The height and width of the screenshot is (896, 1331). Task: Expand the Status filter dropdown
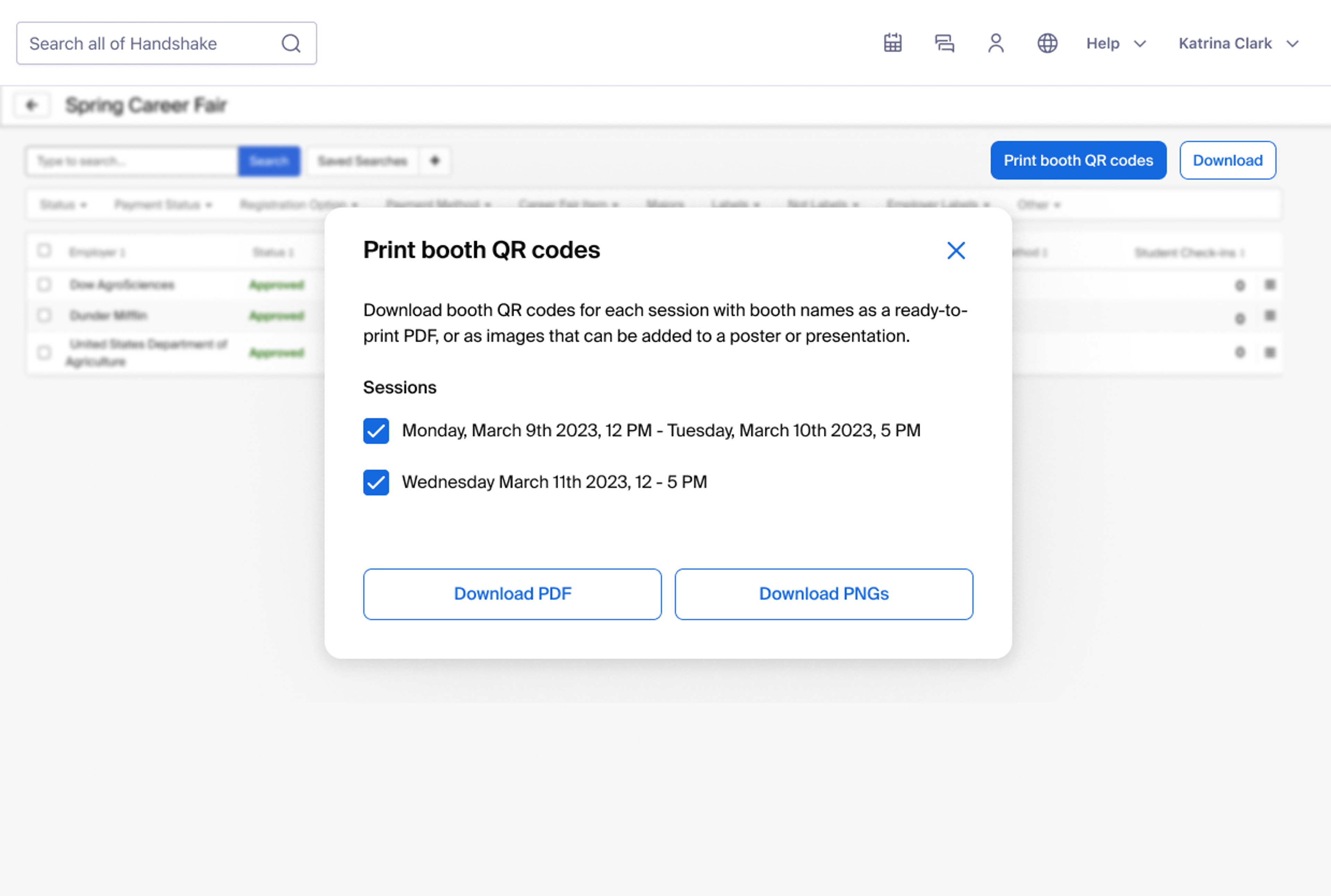pyautogui.click(x=63, y=205)
